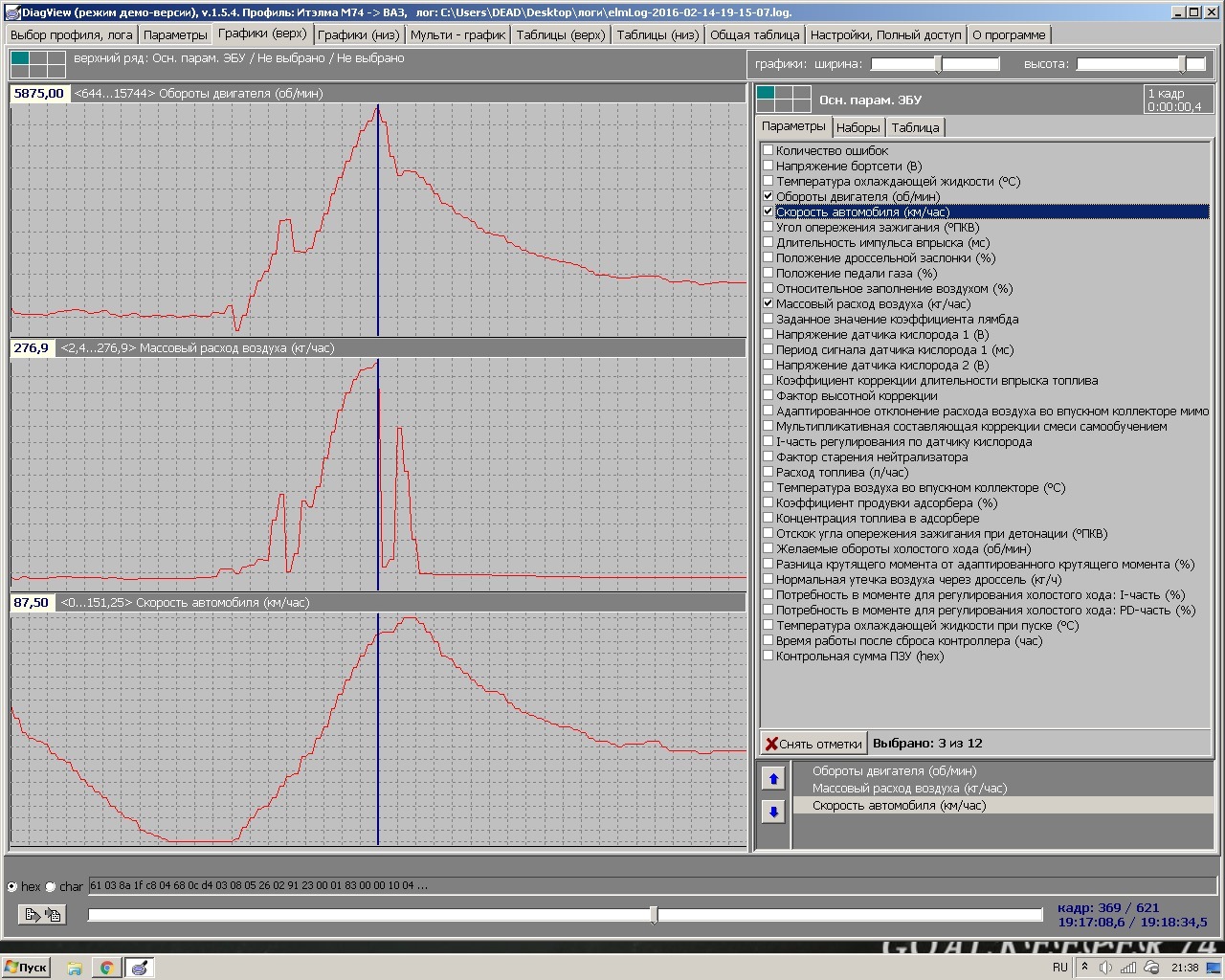The height and width of the screenshot is (980, 1225).
Task: Tick 'Положение дроссельной заслонки (%)'
Action: [x=768, y=257]
